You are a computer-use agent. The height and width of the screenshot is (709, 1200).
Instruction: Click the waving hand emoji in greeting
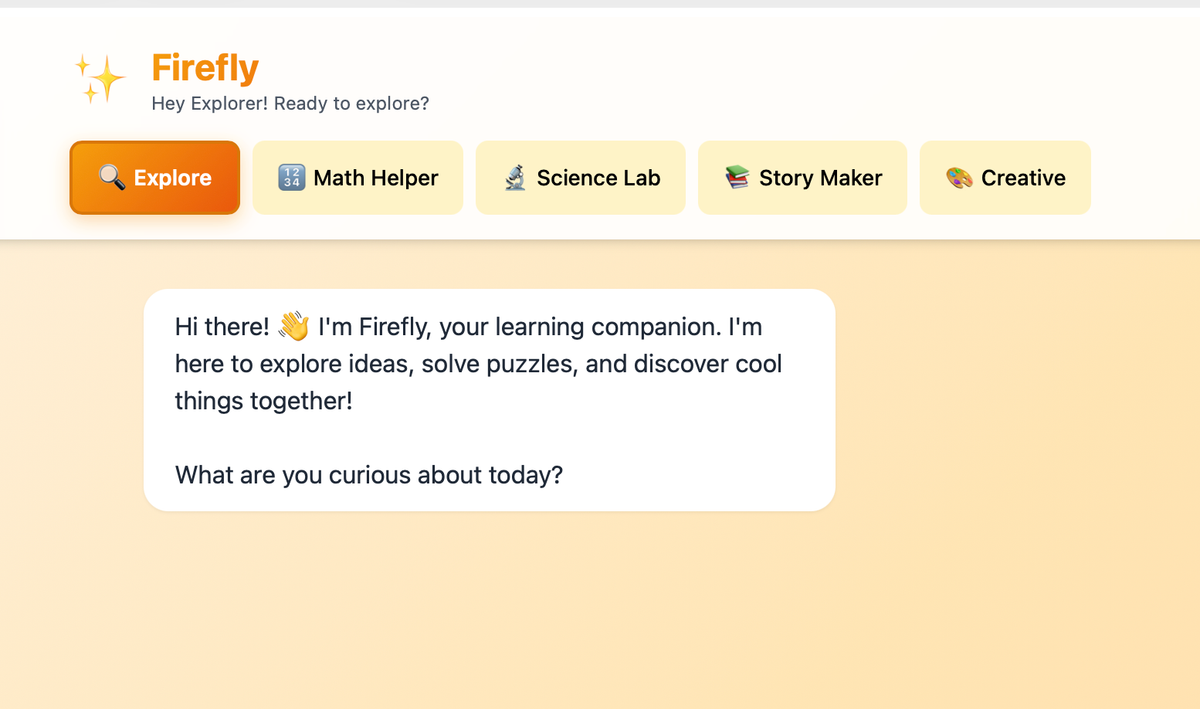pos(294,326)
